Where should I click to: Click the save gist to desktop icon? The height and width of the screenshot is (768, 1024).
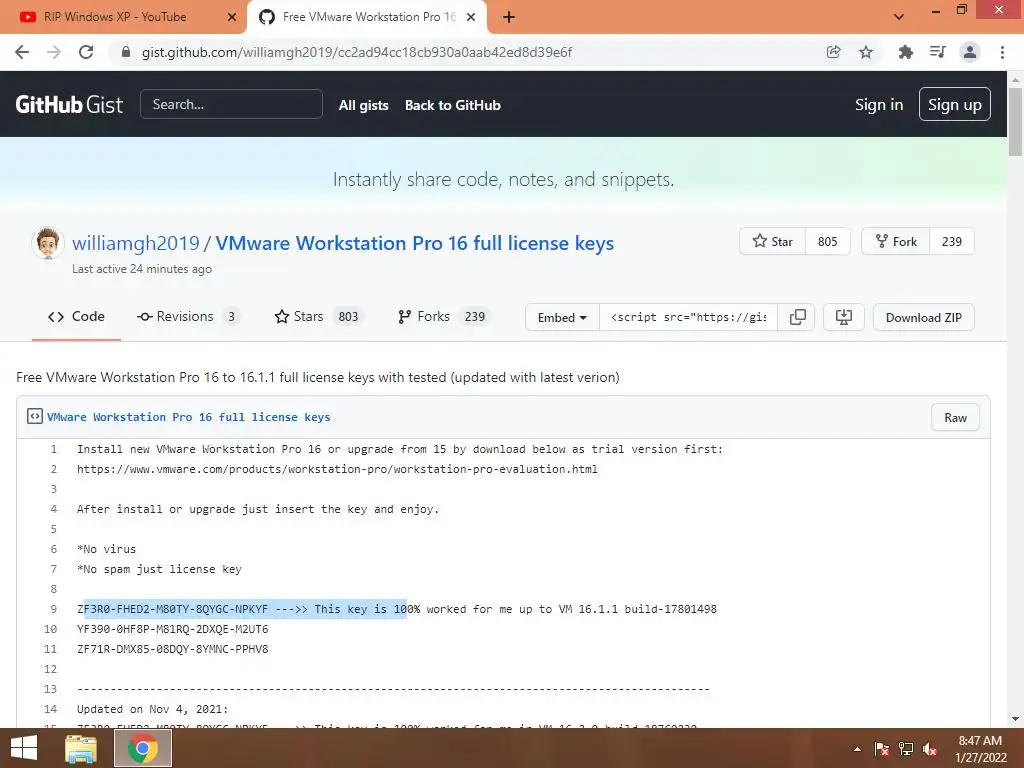click(844, 317)
